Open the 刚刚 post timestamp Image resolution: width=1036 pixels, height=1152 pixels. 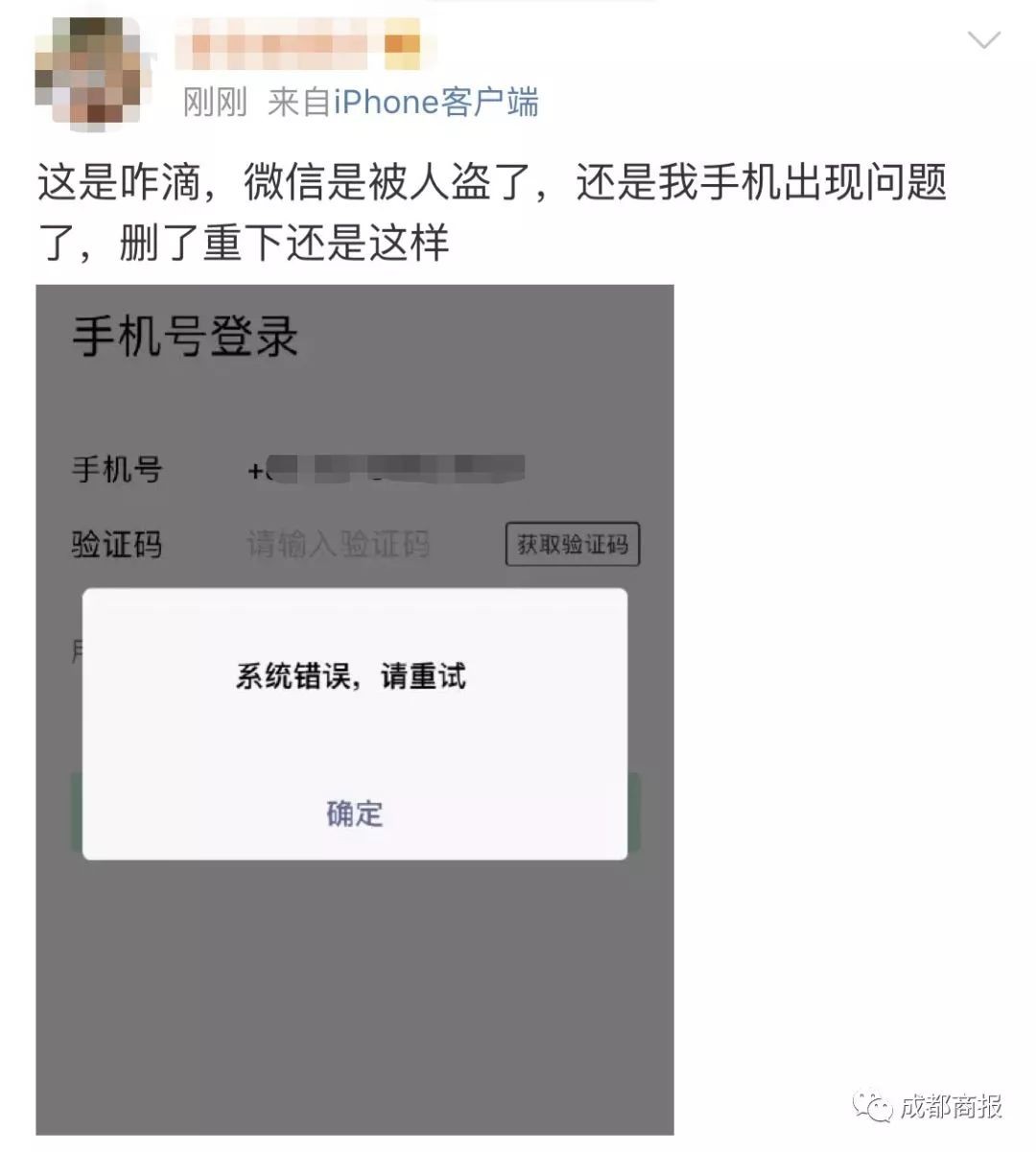(x=215, y=102)
